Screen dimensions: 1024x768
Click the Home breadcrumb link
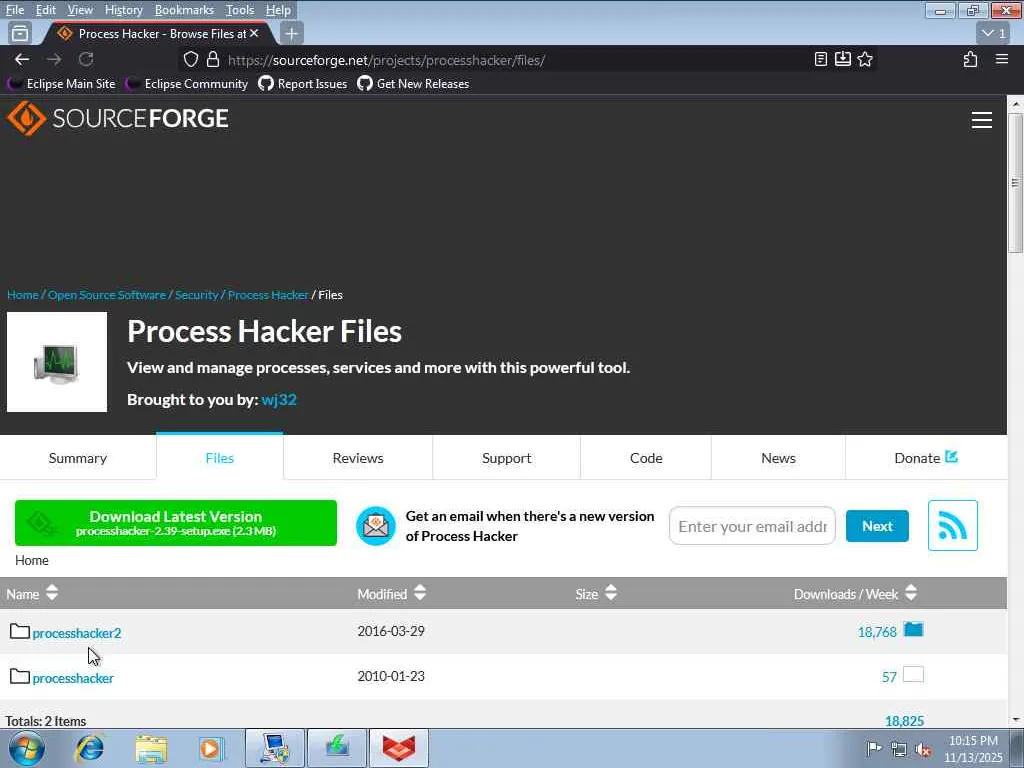click(23, 295)
